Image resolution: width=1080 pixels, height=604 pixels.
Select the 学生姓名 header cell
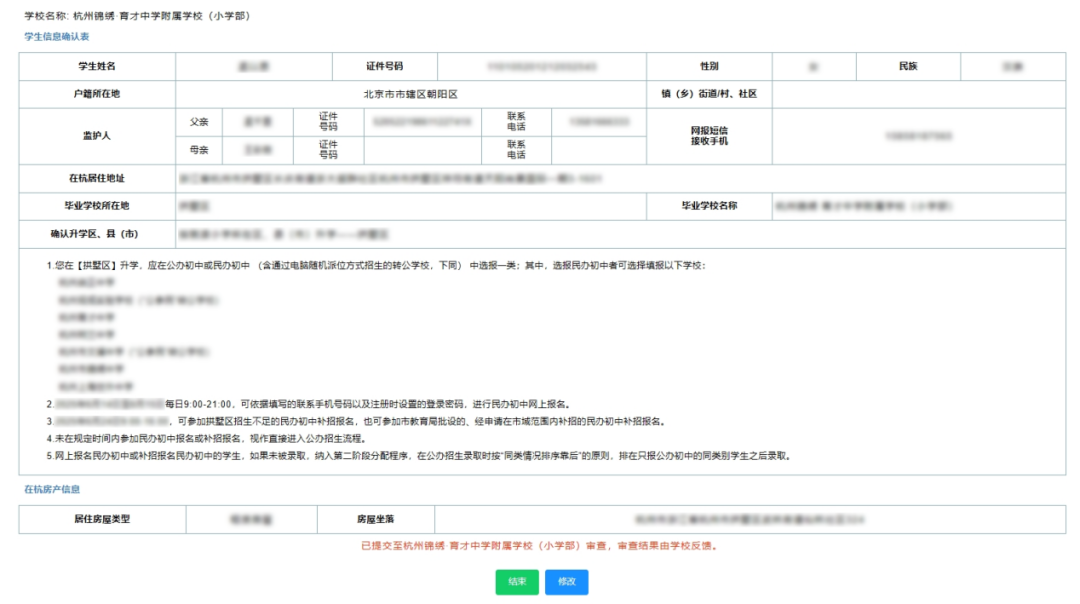coord(97,66)
